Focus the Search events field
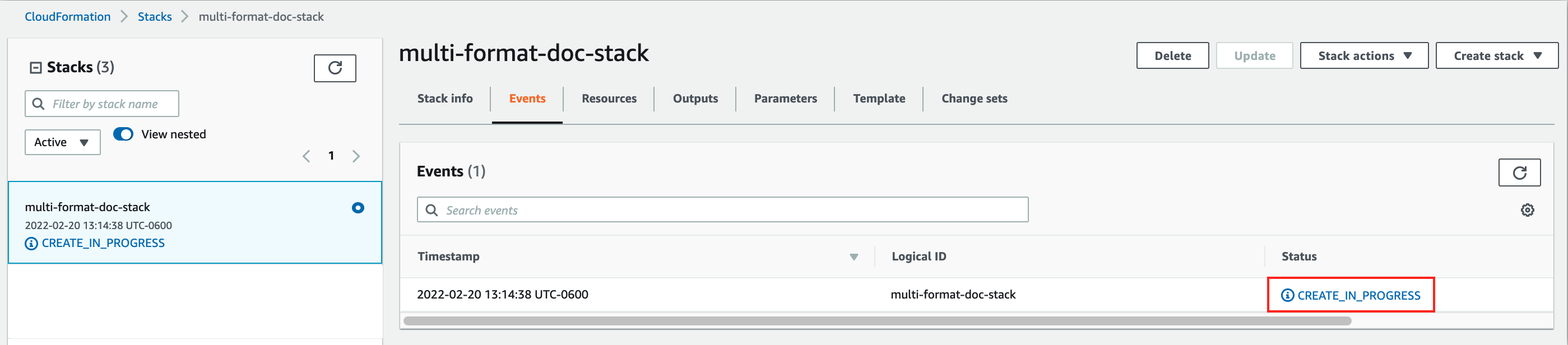Screen dimensions: 1568x345 point(722,210)
